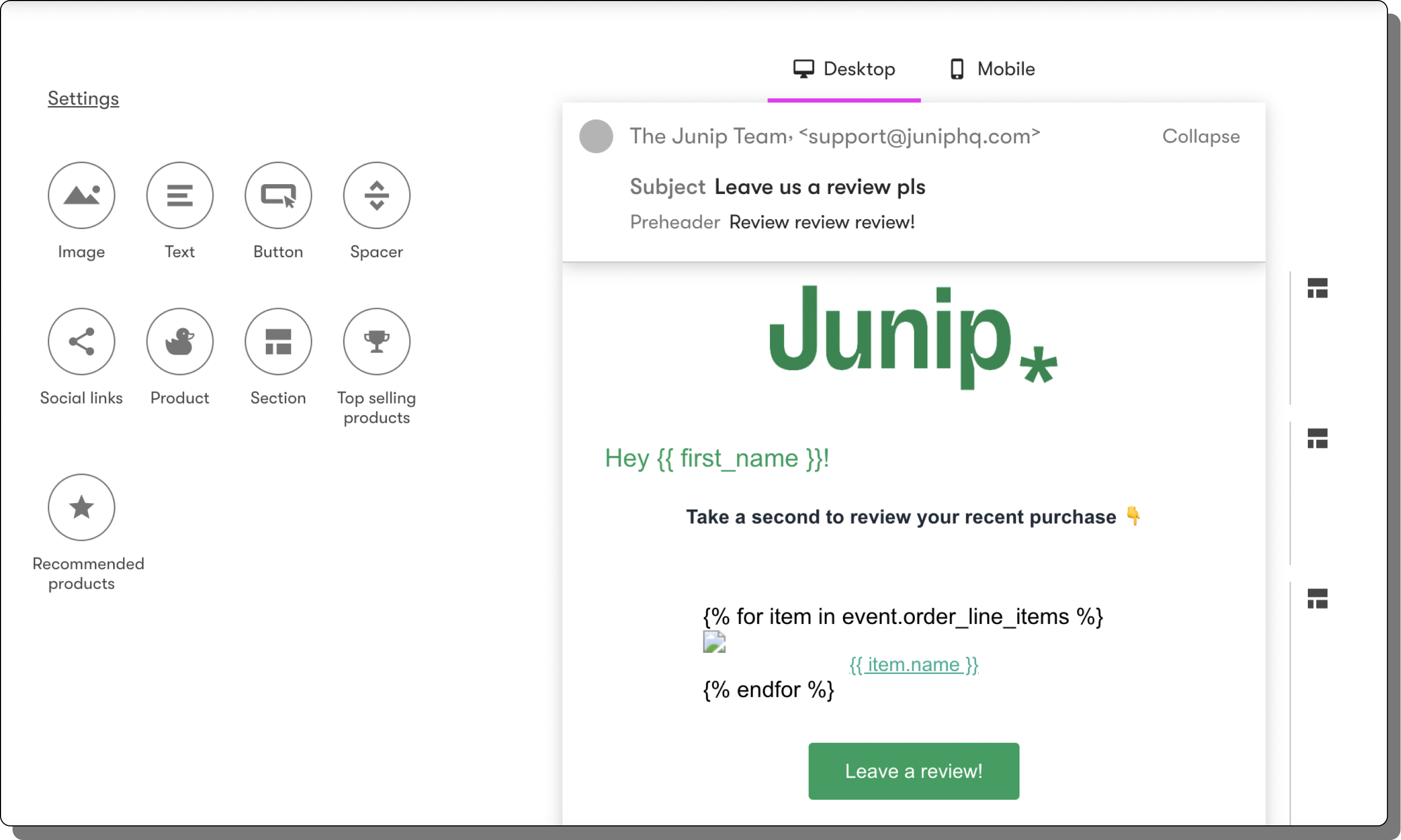
Task: Add a Section layout block
Action: (278, 342)
